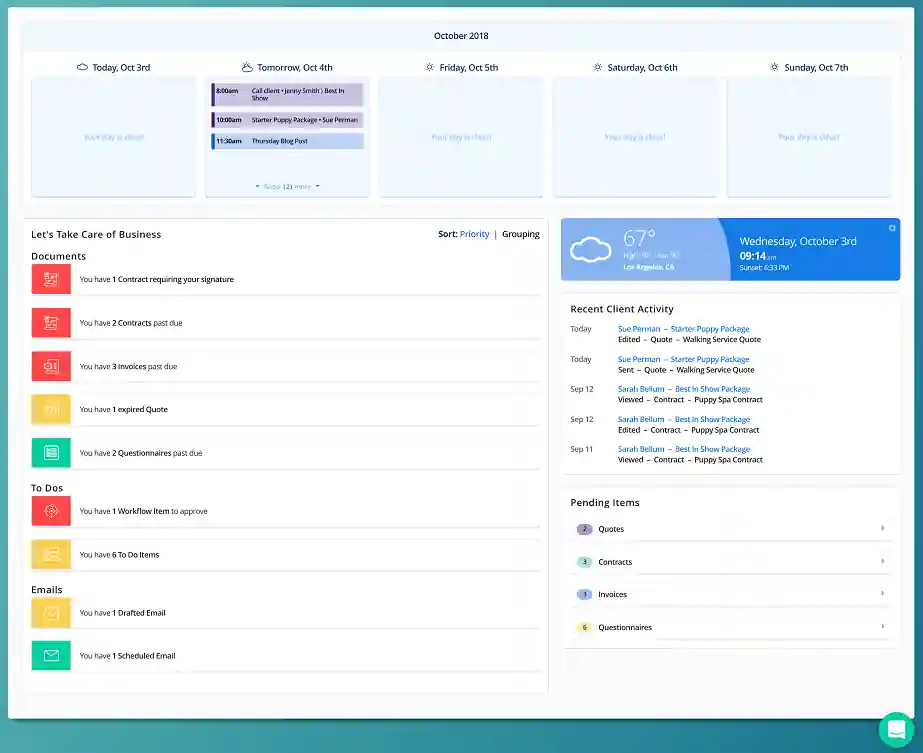Image resolution: width=923 pixels, height=753 pixels.
Task: Click the Contracts count badge
Action: (x=585, y=562)
